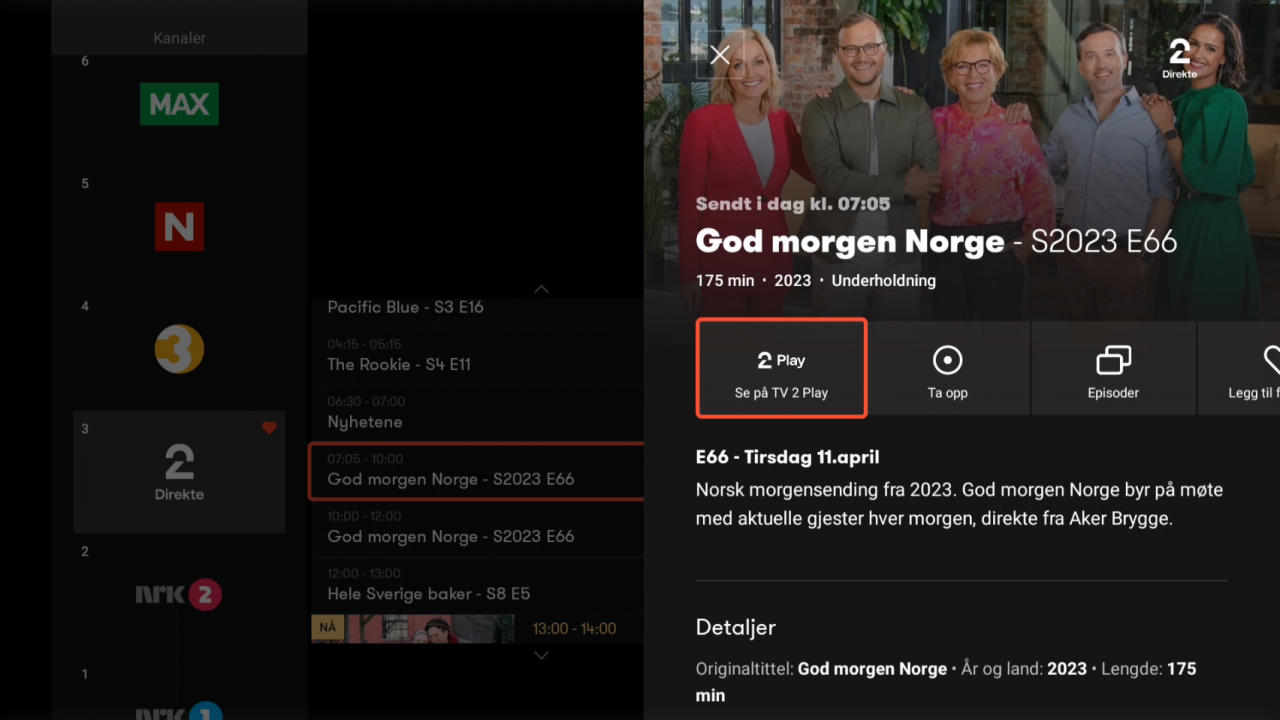Select the NRK1 channel logo
Image resolution: width=1280 pixels, height=720 pixels.
pos(179,712)
